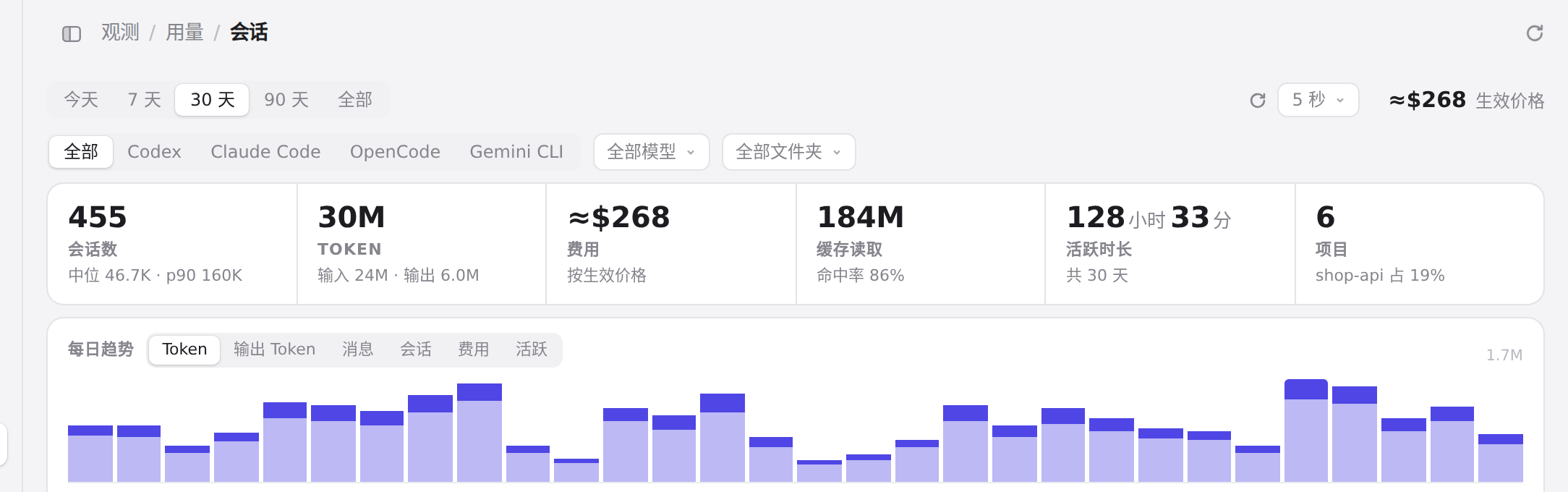
Task: Filter by Codex
Action: pyautogui.click(x=154, y=152)
